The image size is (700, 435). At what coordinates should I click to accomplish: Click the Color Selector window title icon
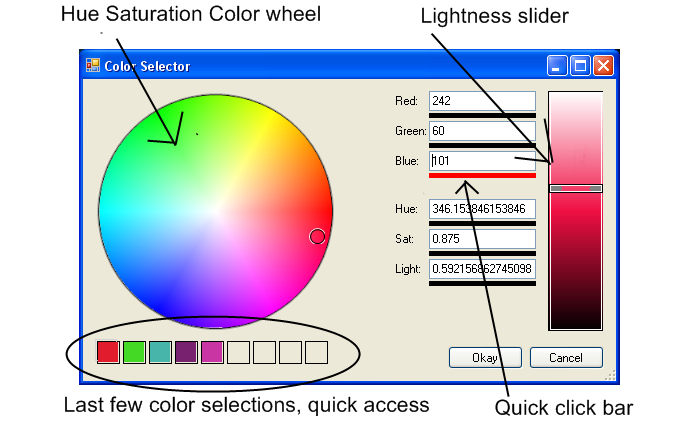(93, 66)
